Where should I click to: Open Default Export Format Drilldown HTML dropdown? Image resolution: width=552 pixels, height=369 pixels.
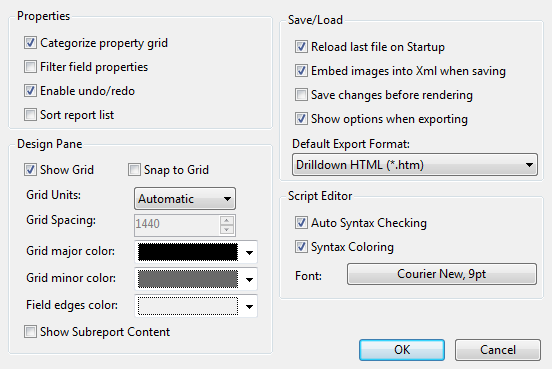[415, 164]
